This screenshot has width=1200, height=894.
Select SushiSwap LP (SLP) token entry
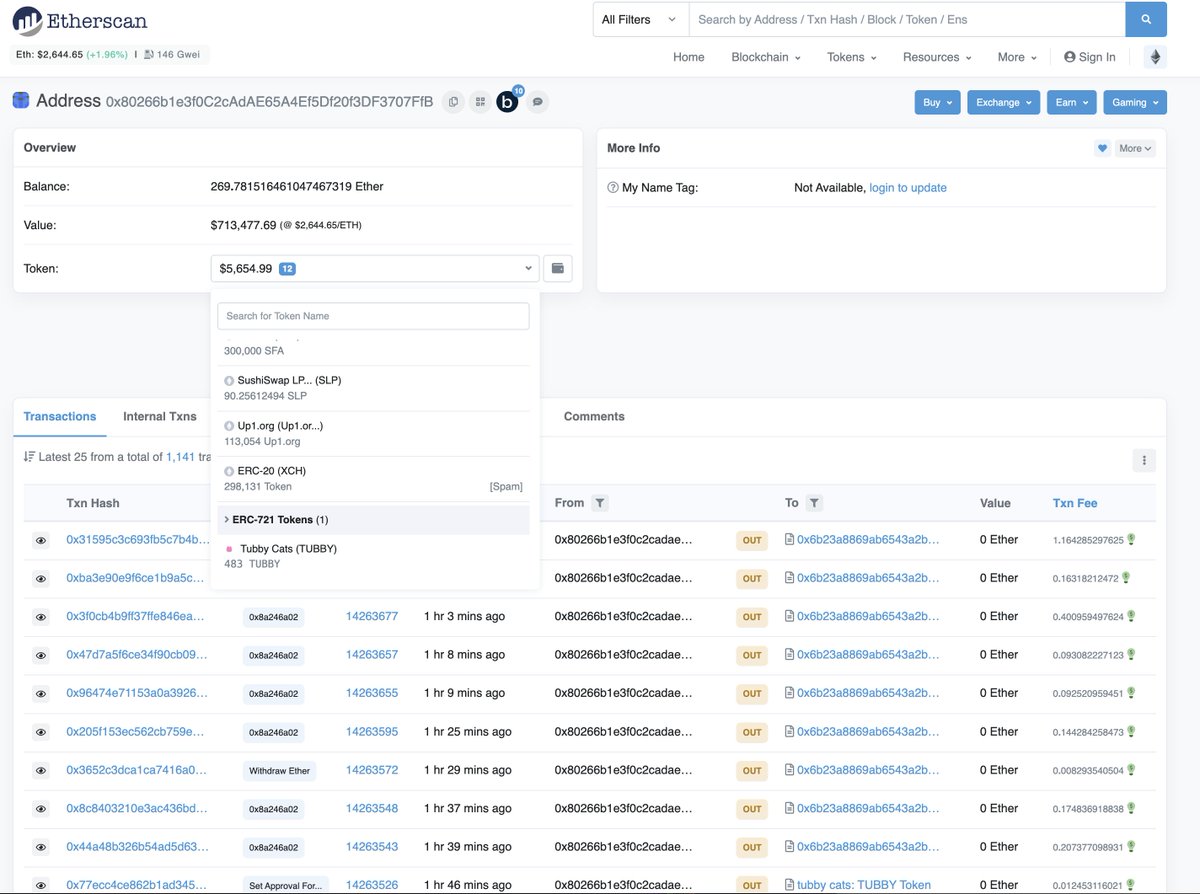[x=373, y=388]
